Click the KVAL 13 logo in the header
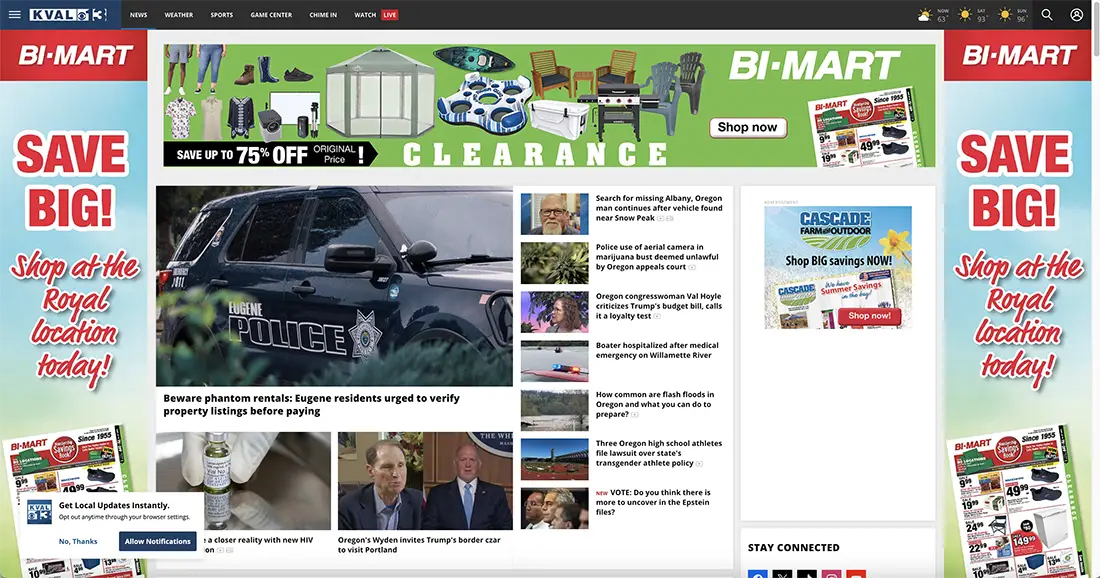This screenshot has width=1100, height=578. 68,14
